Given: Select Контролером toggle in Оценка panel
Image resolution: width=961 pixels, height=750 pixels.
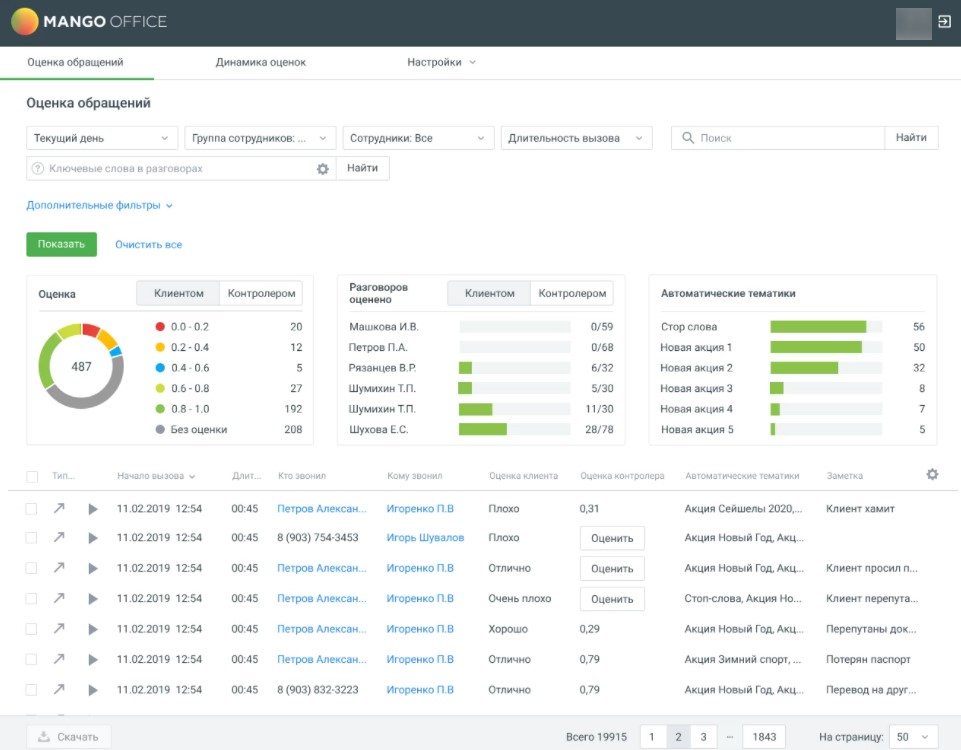Looking at the screenshot, I should (261, 294).
